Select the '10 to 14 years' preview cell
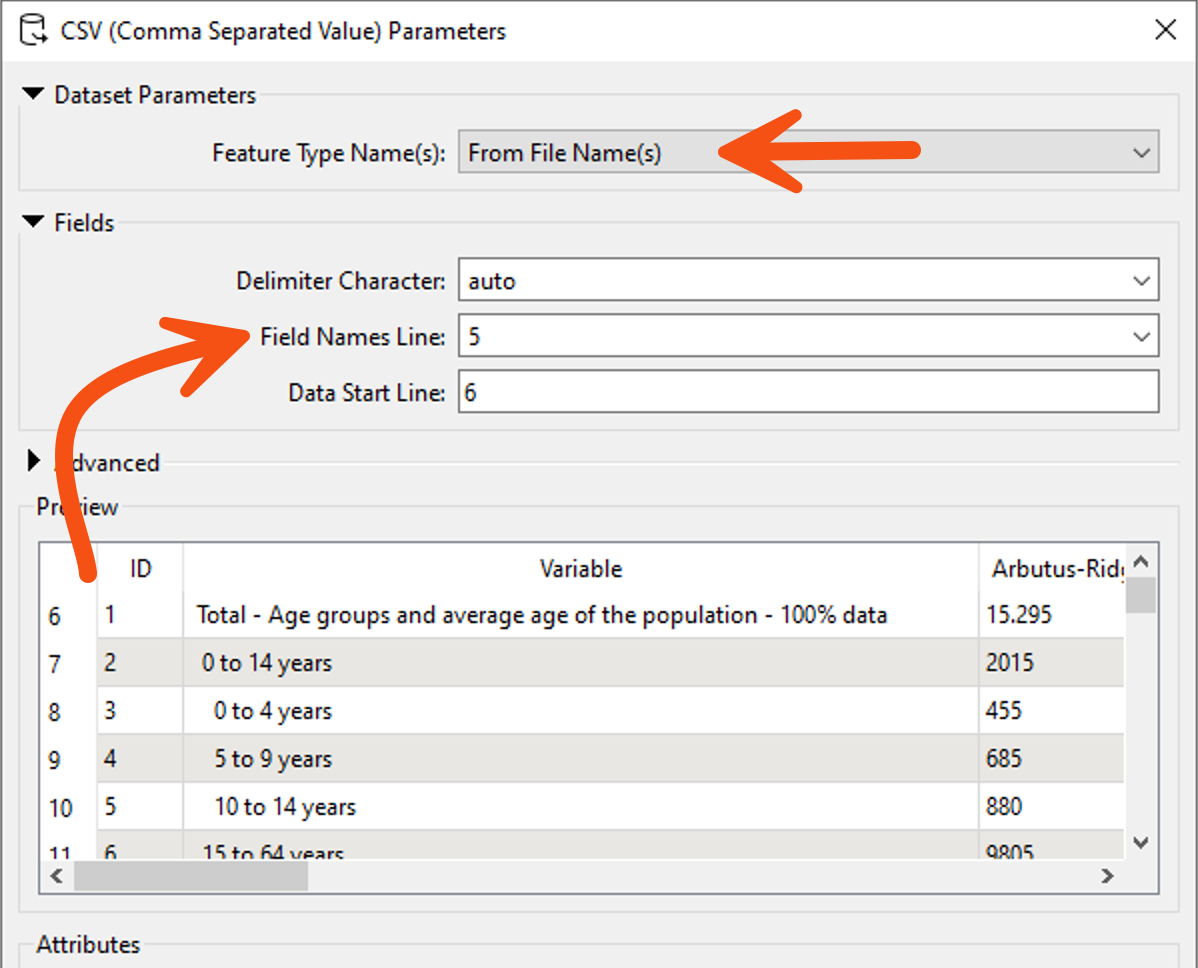 coord(581,807)
